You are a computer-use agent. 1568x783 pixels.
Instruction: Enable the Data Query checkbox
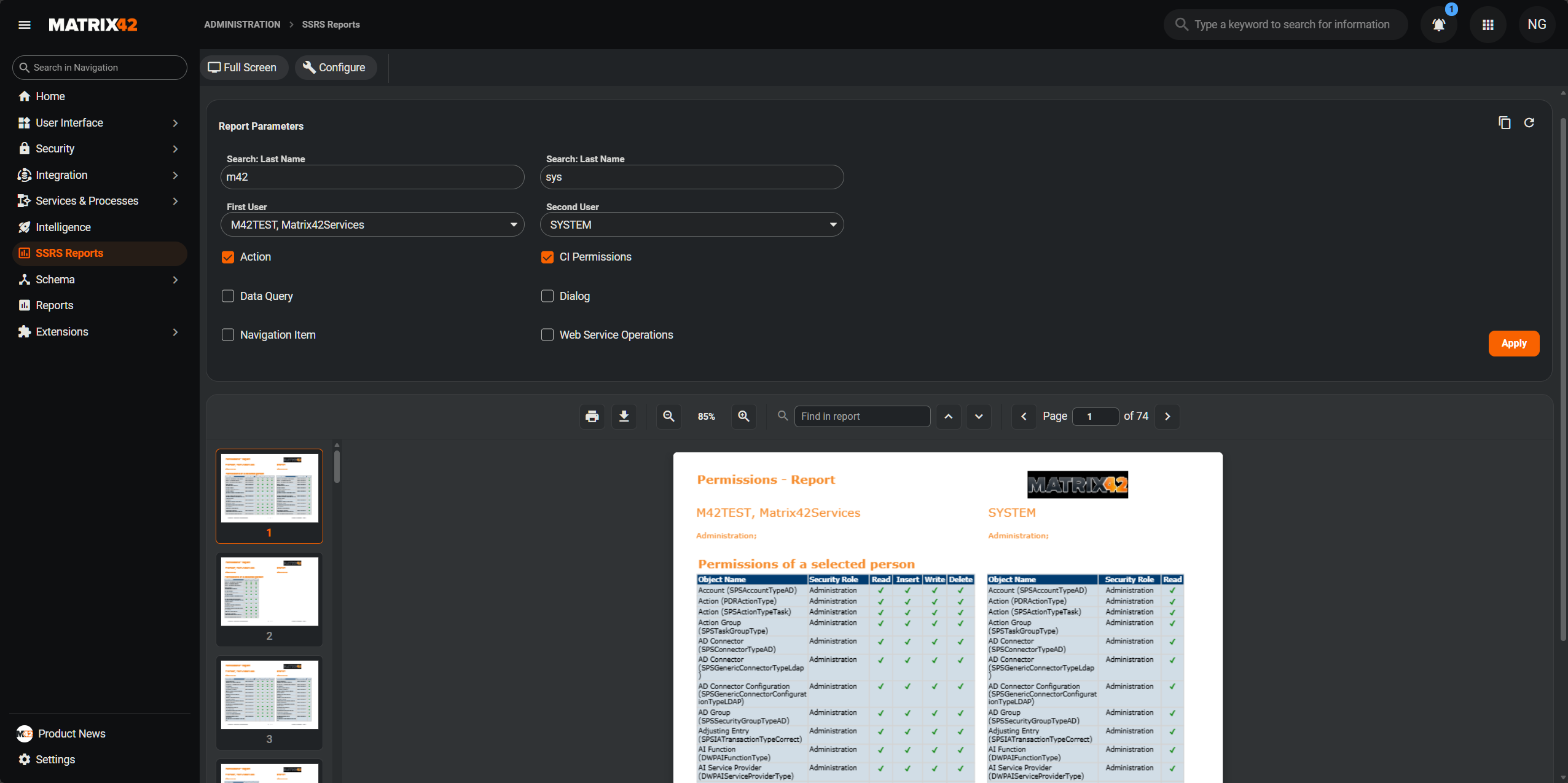click(228, 296)
